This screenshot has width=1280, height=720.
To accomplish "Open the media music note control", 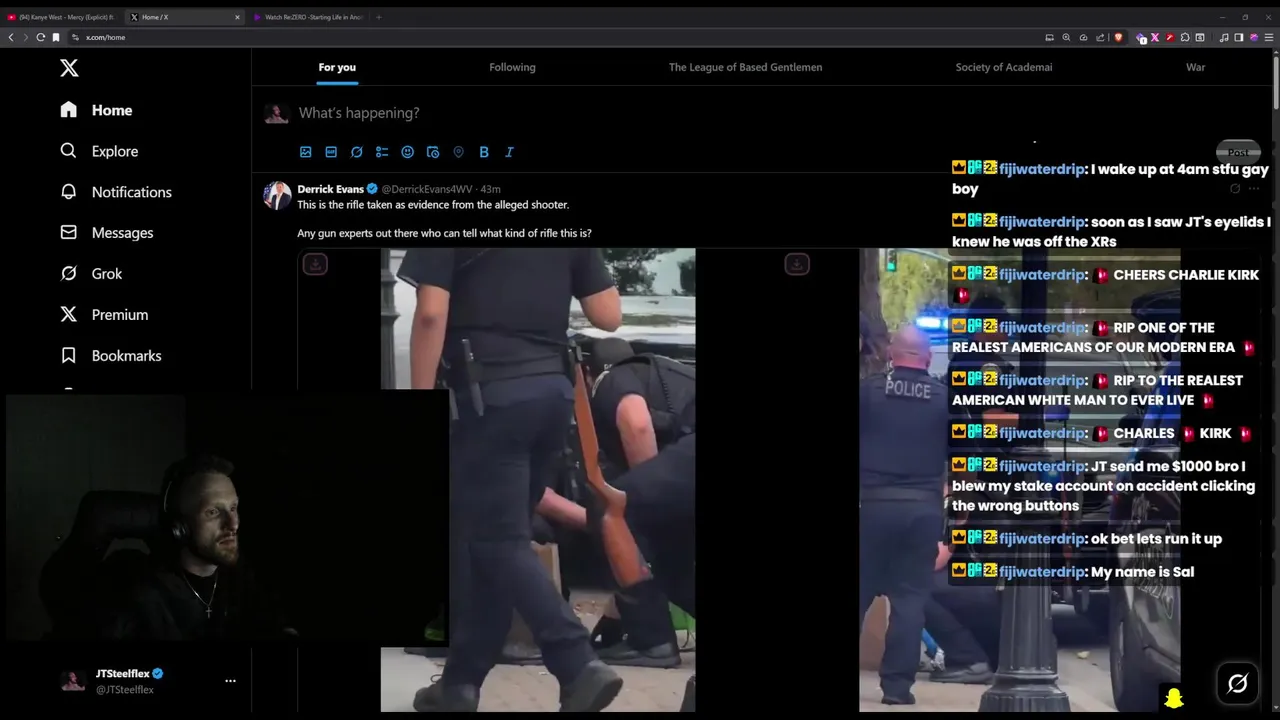I will 1224,37.
